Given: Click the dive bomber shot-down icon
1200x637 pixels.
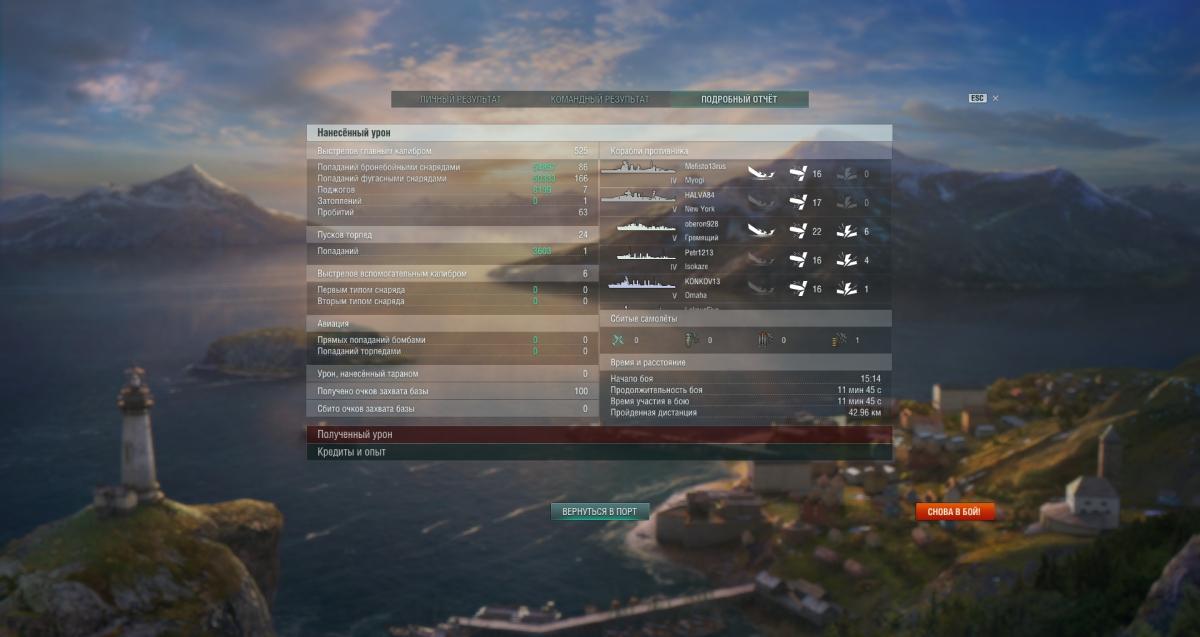Looking at the screenshot, I should coord(764,340).
